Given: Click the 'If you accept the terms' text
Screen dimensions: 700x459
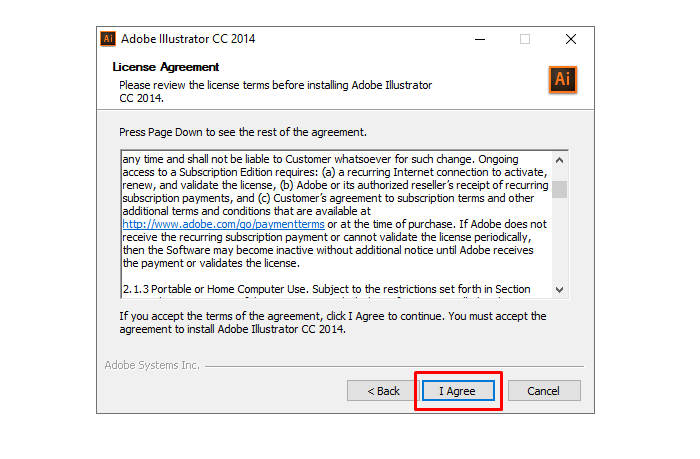Looking at the screenshot, I should pyautogui.click(x=332, y=316).
